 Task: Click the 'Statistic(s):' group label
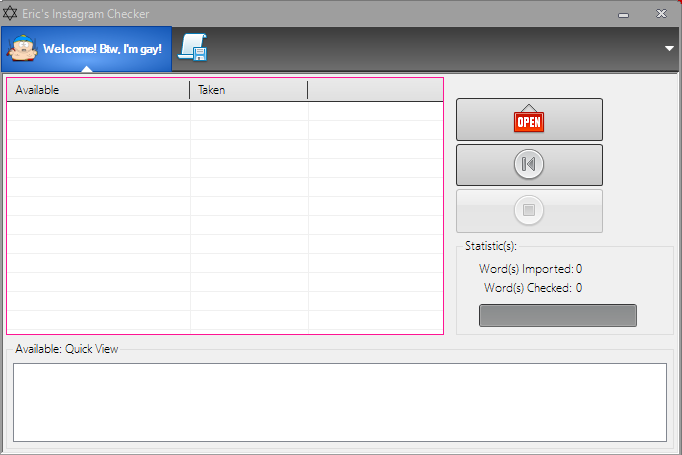[491, 246]
